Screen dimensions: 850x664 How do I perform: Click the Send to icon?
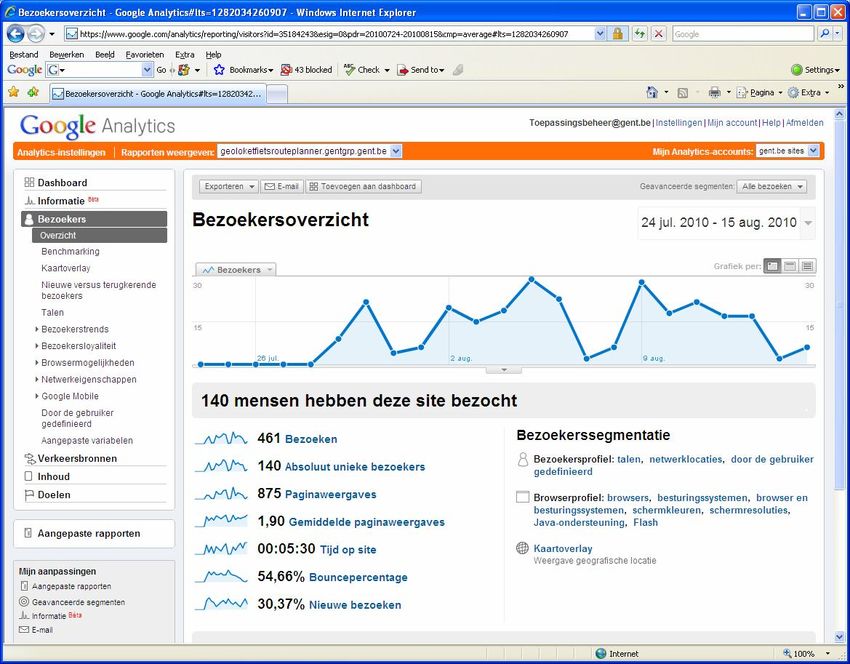(403, 70)
